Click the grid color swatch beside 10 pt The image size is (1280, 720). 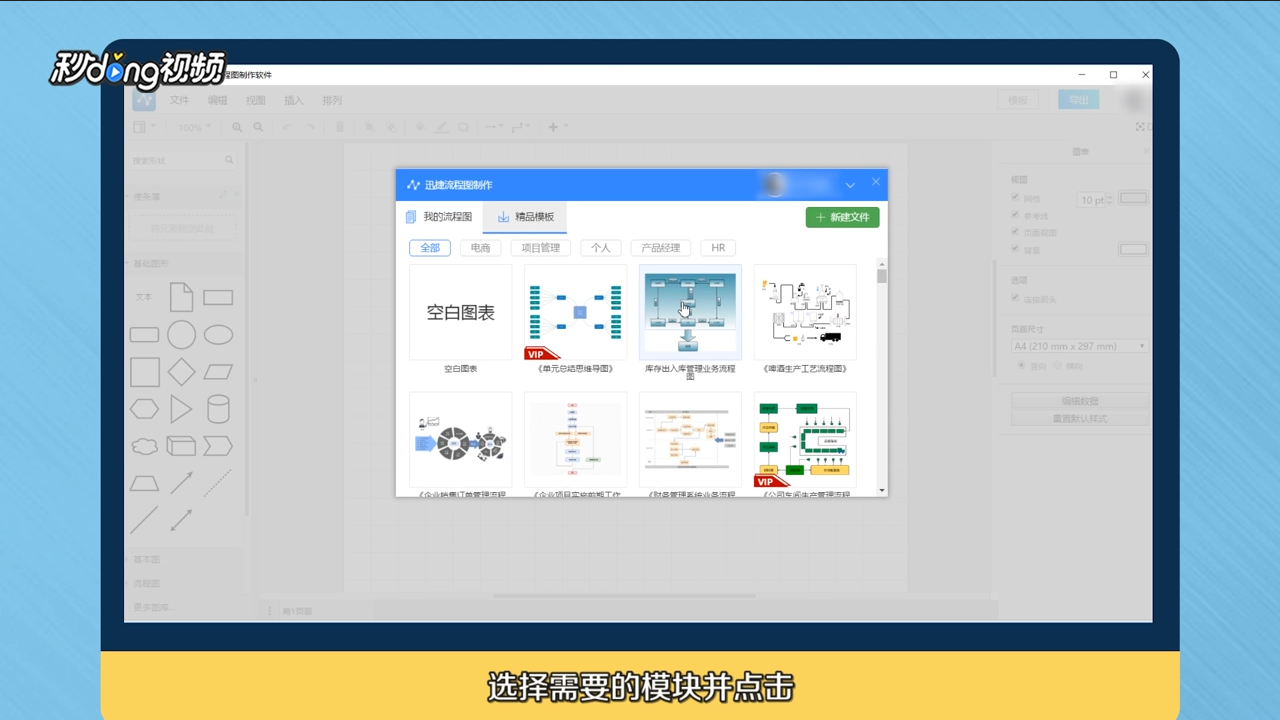coord(1133,198)
